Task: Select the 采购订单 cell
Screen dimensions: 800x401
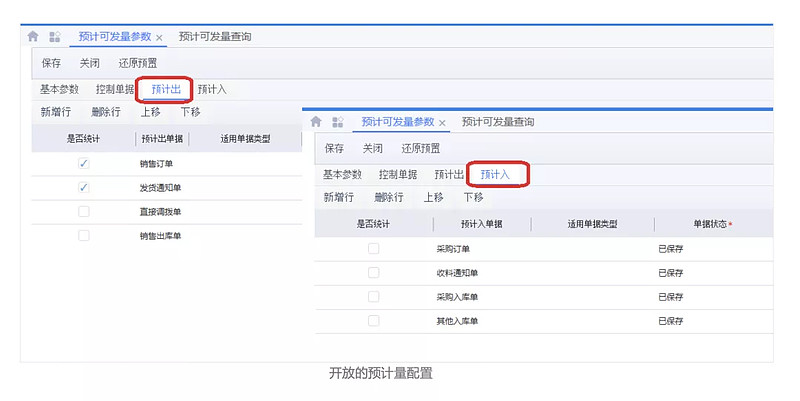Action: coord(453,249)
